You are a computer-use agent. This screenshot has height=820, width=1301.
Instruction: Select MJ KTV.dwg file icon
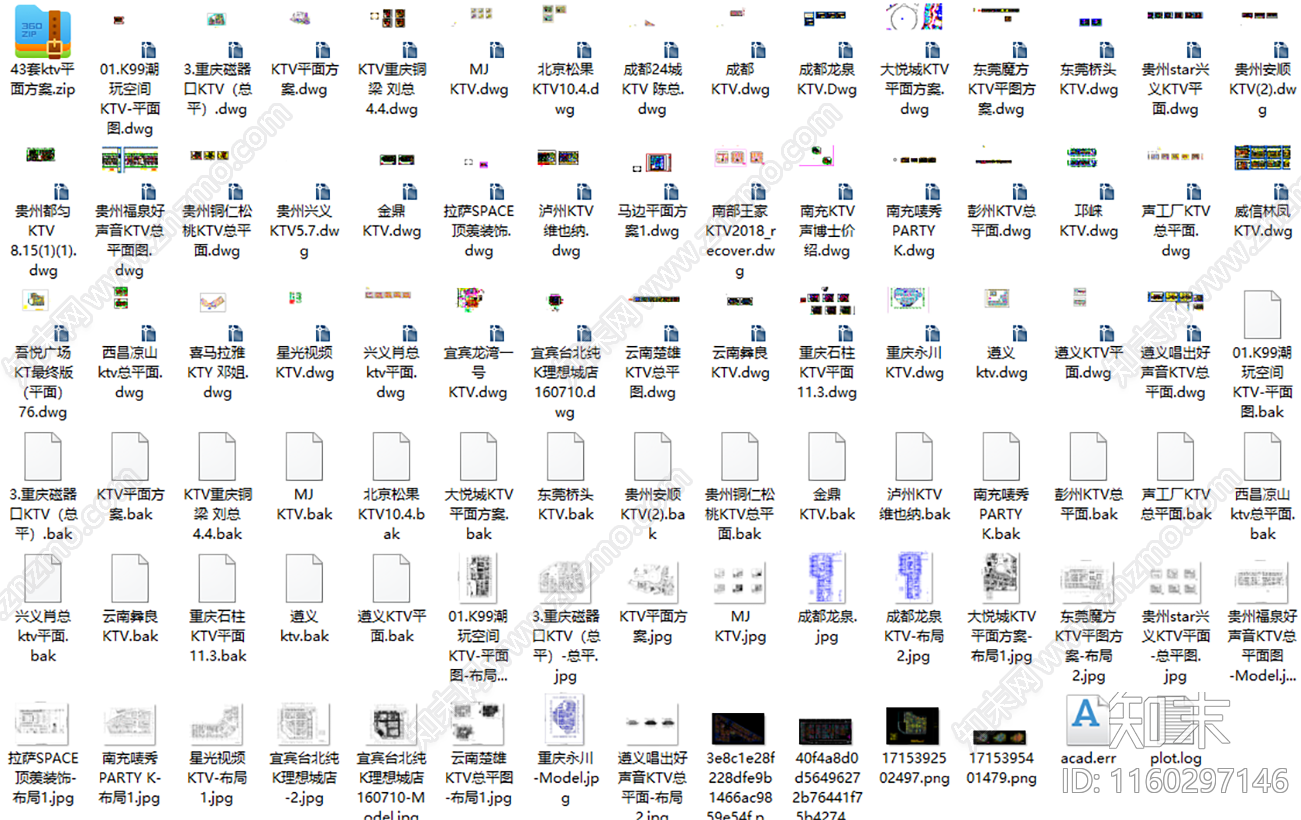point(478,31)
